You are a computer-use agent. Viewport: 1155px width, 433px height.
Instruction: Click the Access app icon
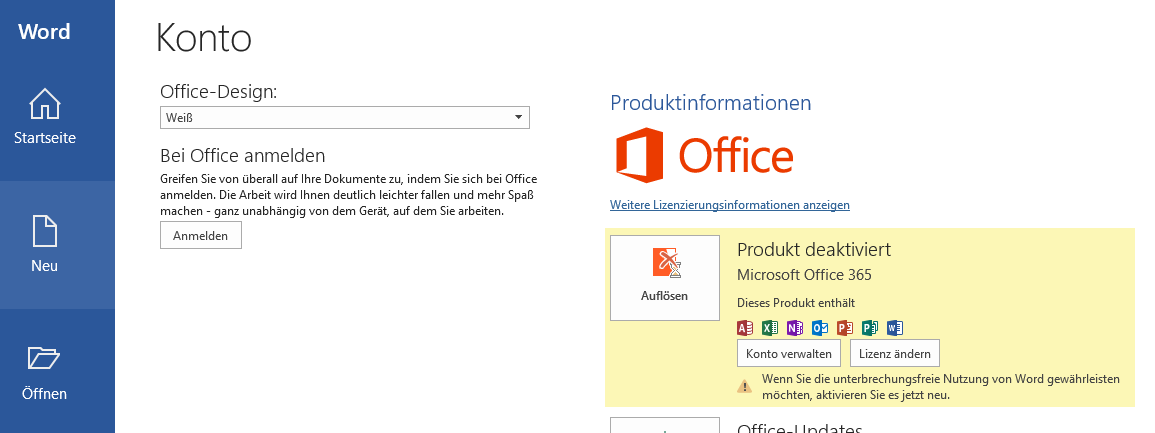pos(745,328)
